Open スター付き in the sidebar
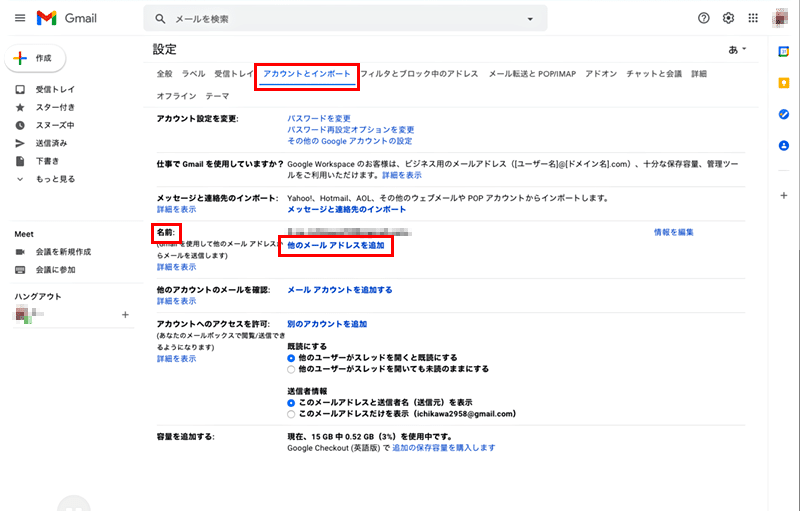 pyautogui.click(x=55, y=108)
